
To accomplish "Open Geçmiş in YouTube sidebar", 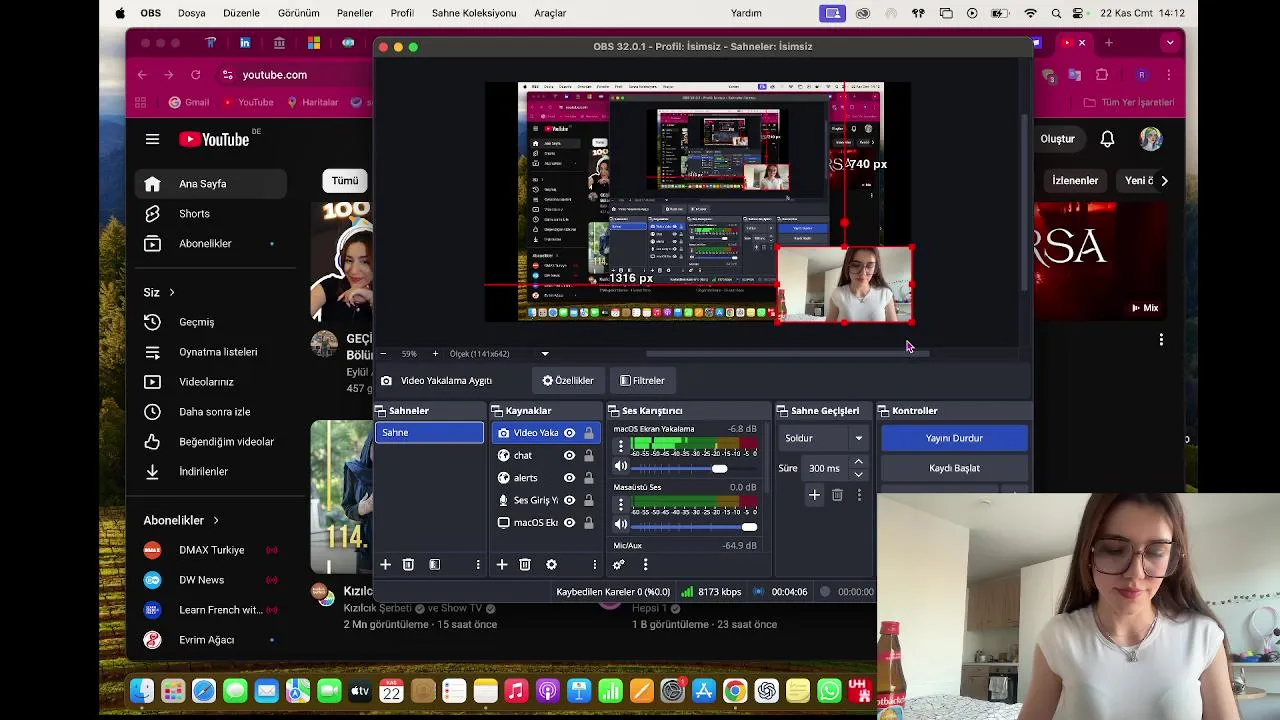I will pos(210,322).
